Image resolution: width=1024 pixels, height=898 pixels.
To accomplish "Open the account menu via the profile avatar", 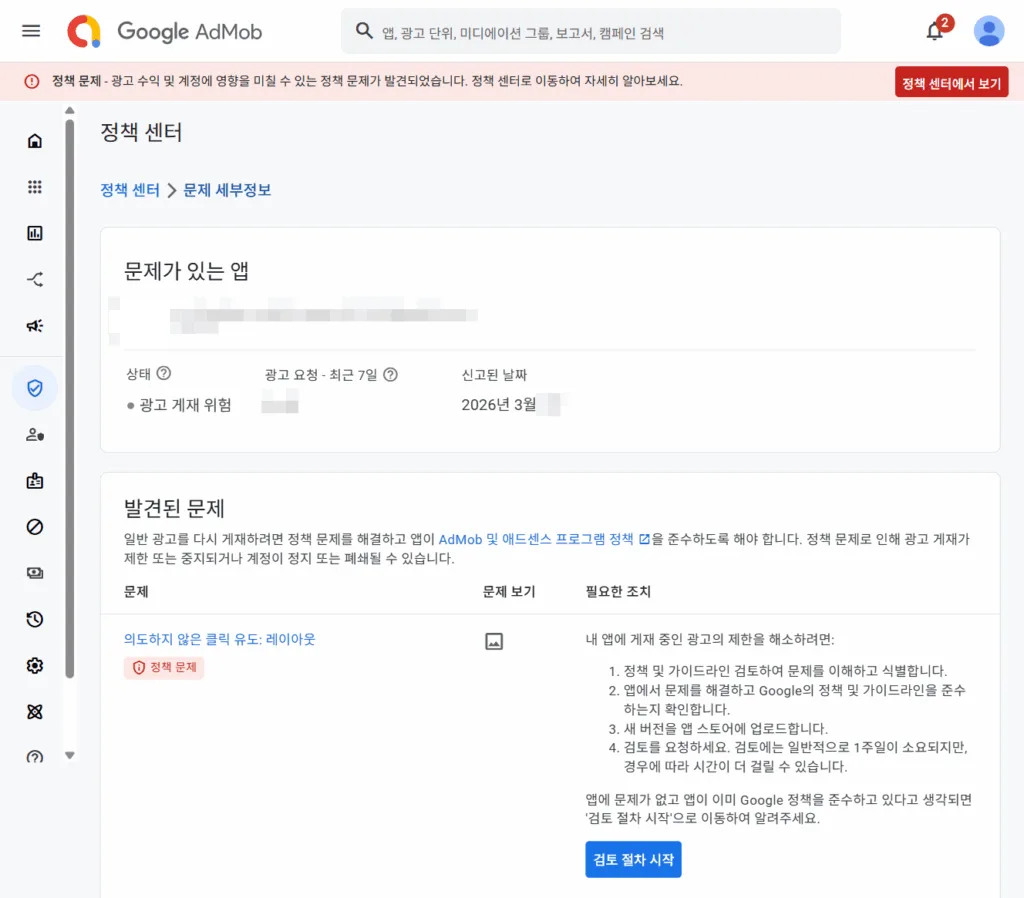I will click(988, 31).
